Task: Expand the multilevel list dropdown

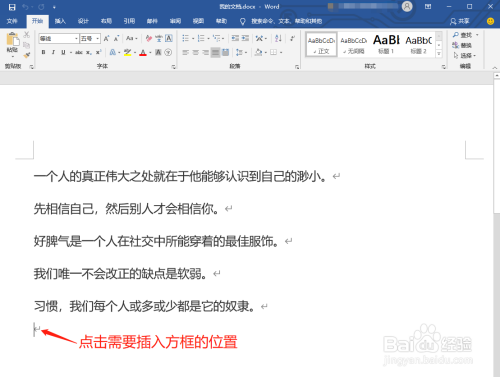Action: [x=223, y=39]
